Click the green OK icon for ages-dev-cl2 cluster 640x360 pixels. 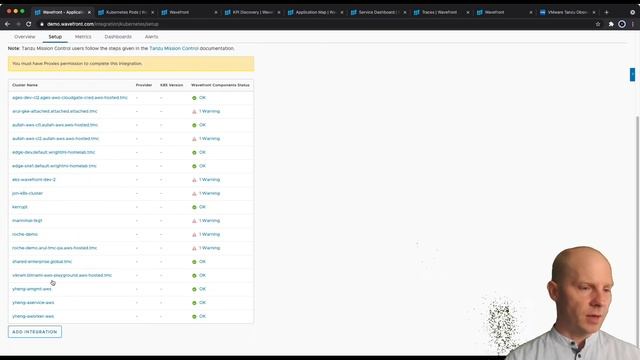[x=194, y=98]
